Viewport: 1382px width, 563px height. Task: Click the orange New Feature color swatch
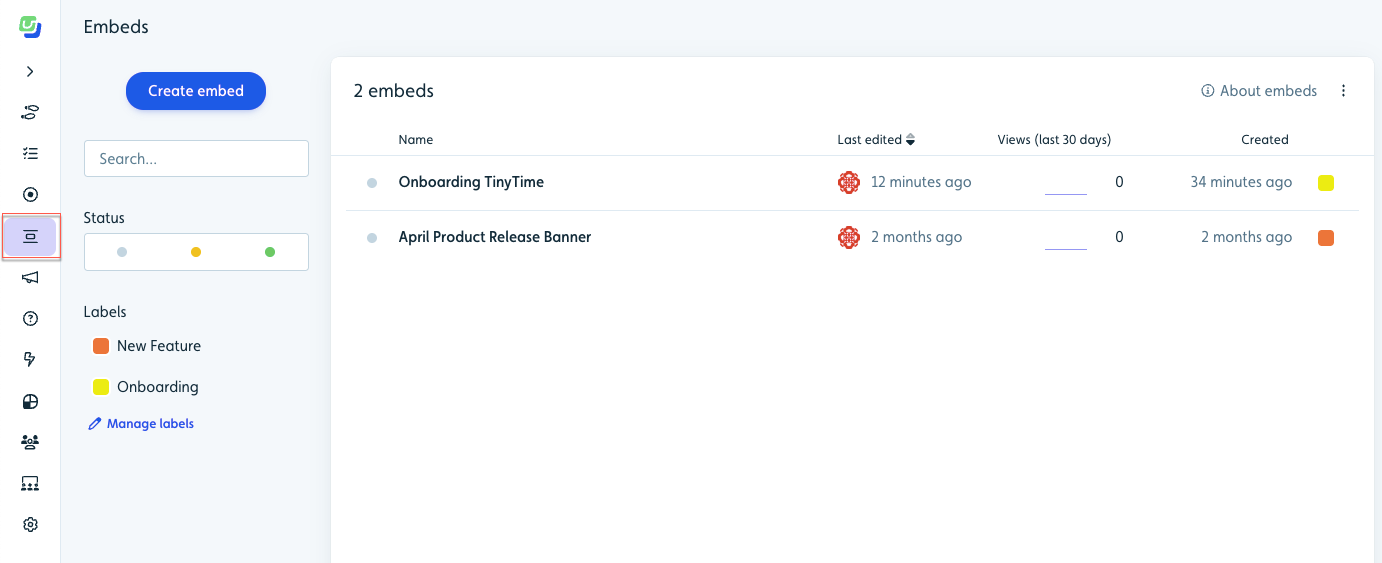pyautogui.click(x=101, y=346)
